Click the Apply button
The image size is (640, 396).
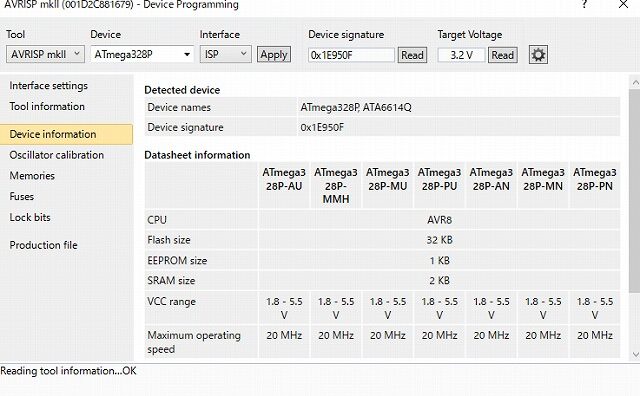click(274, 55)
